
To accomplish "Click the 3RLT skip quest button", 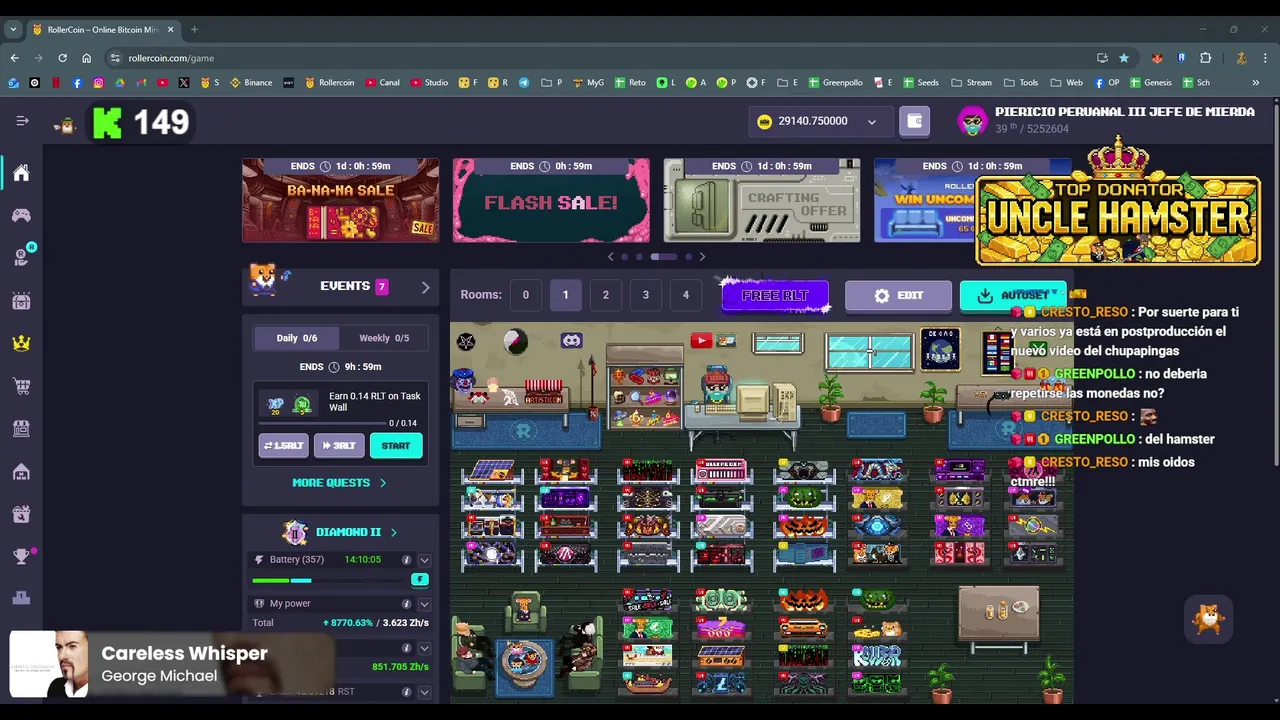I will pos(339,446).
